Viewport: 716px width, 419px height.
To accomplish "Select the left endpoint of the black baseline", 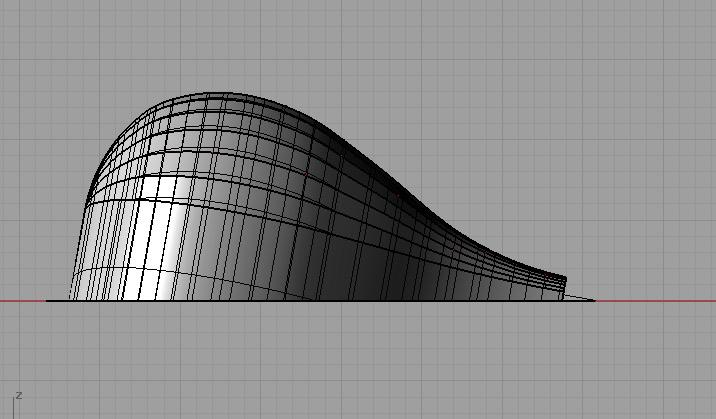I will tap(47, 300).
